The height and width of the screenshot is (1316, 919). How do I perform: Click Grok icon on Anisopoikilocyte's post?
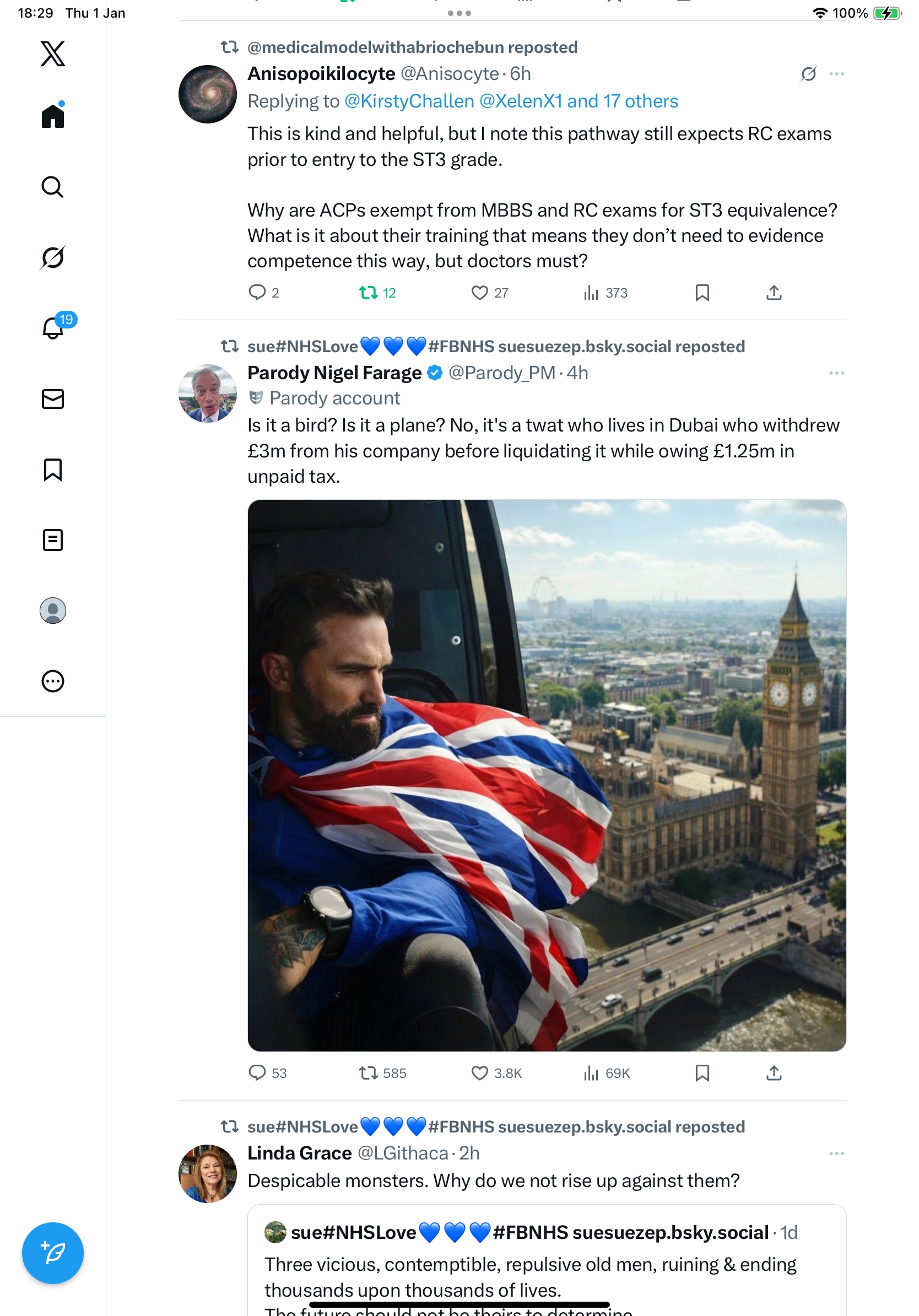click(x=808, y=74)
